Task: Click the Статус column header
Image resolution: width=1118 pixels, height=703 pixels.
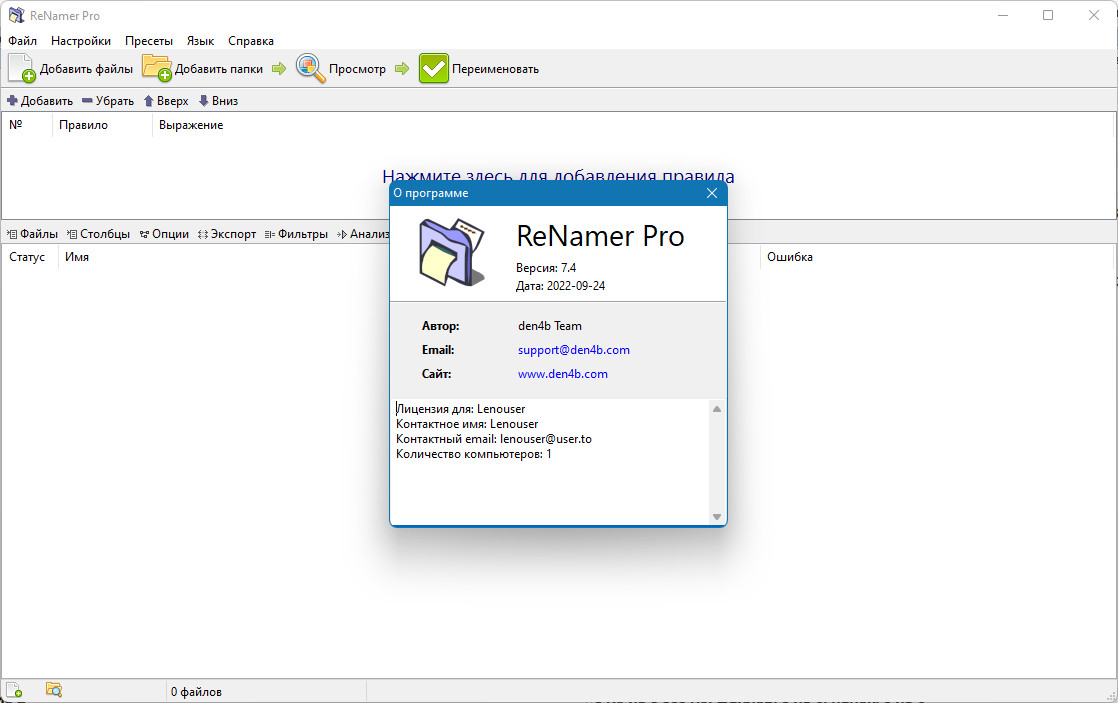Action: coord(29,257)
